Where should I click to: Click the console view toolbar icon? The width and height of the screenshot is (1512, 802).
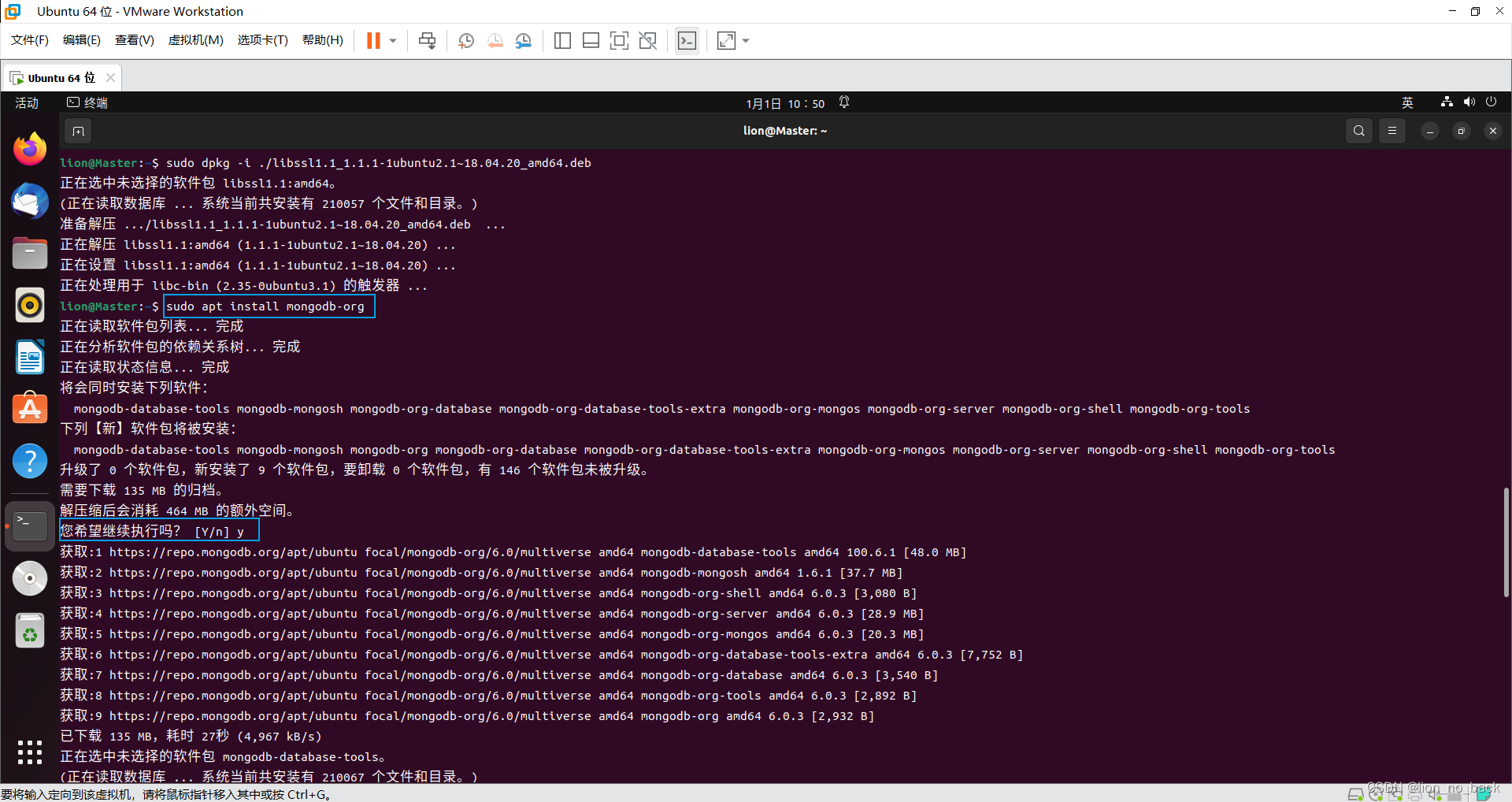point(687,40)
